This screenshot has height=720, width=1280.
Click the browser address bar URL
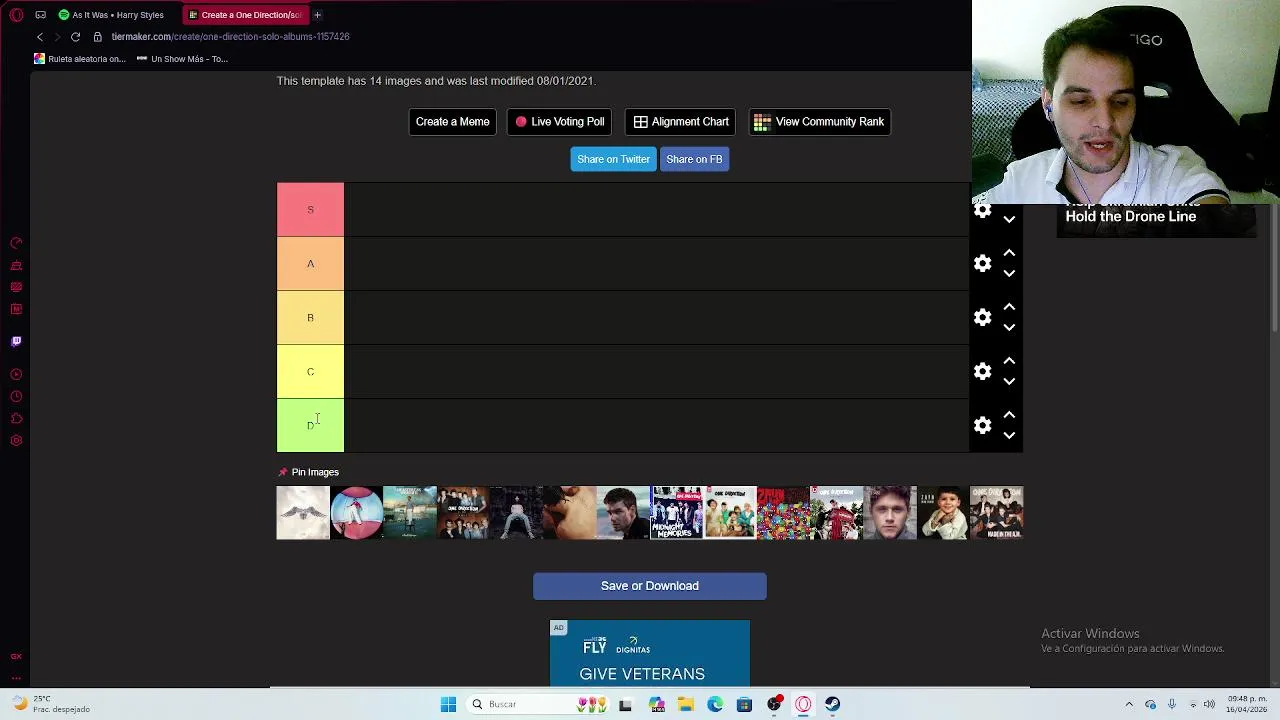[230, 37]
